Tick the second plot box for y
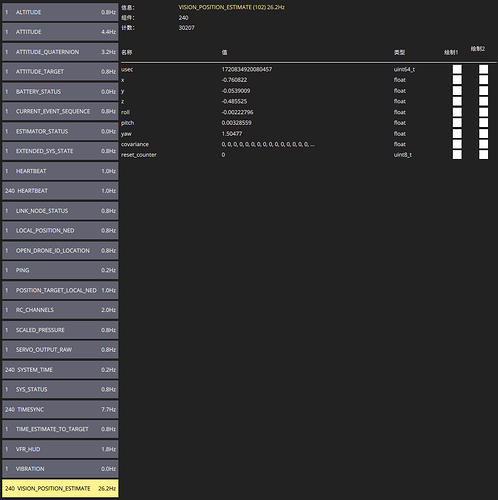 point(483,91)
